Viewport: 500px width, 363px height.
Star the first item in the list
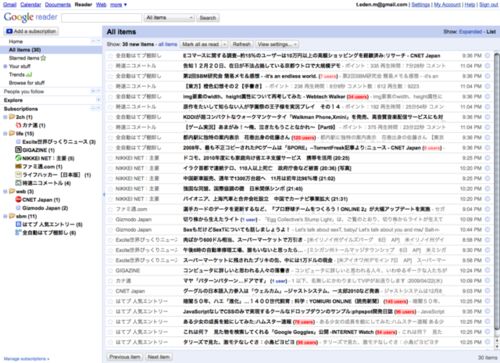(x=110, y=56)
